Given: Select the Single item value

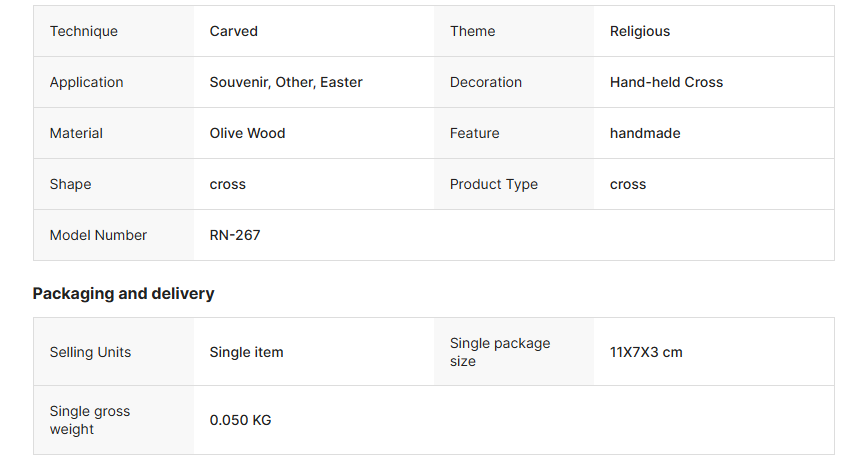Looking at the screenshot, I should click(246, 352).
